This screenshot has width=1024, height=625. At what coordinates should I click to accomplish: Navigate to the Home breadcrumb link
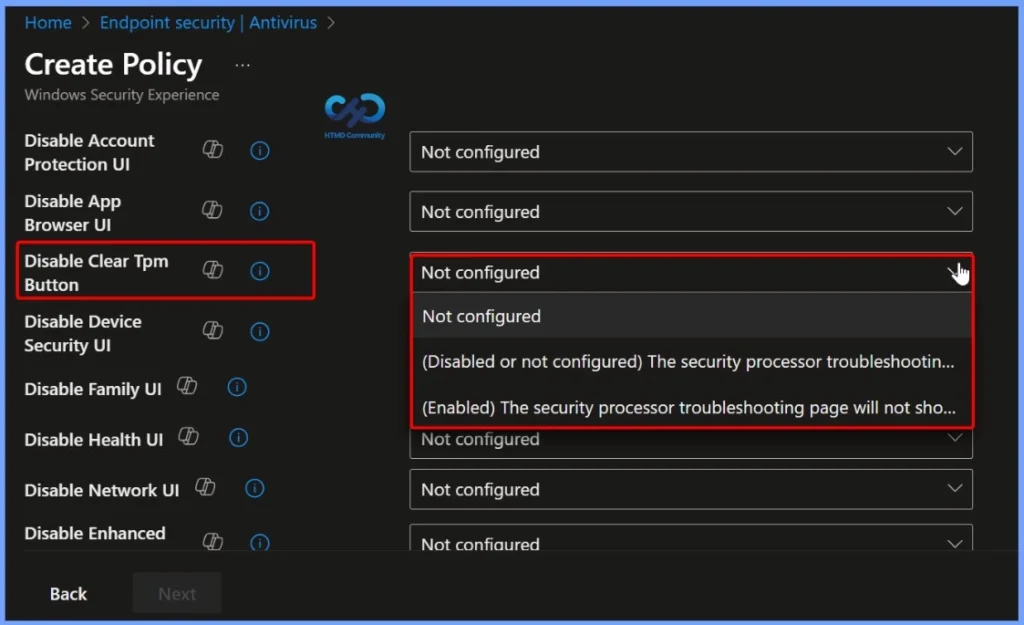coord(47,22)
